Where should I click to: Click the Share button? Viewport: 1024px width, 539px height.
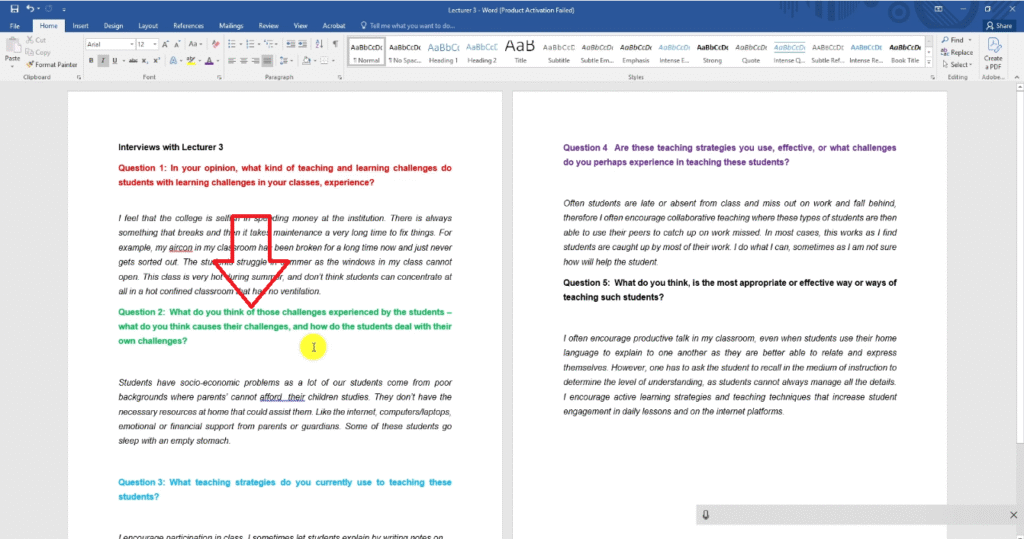click(x=997, y=25)
